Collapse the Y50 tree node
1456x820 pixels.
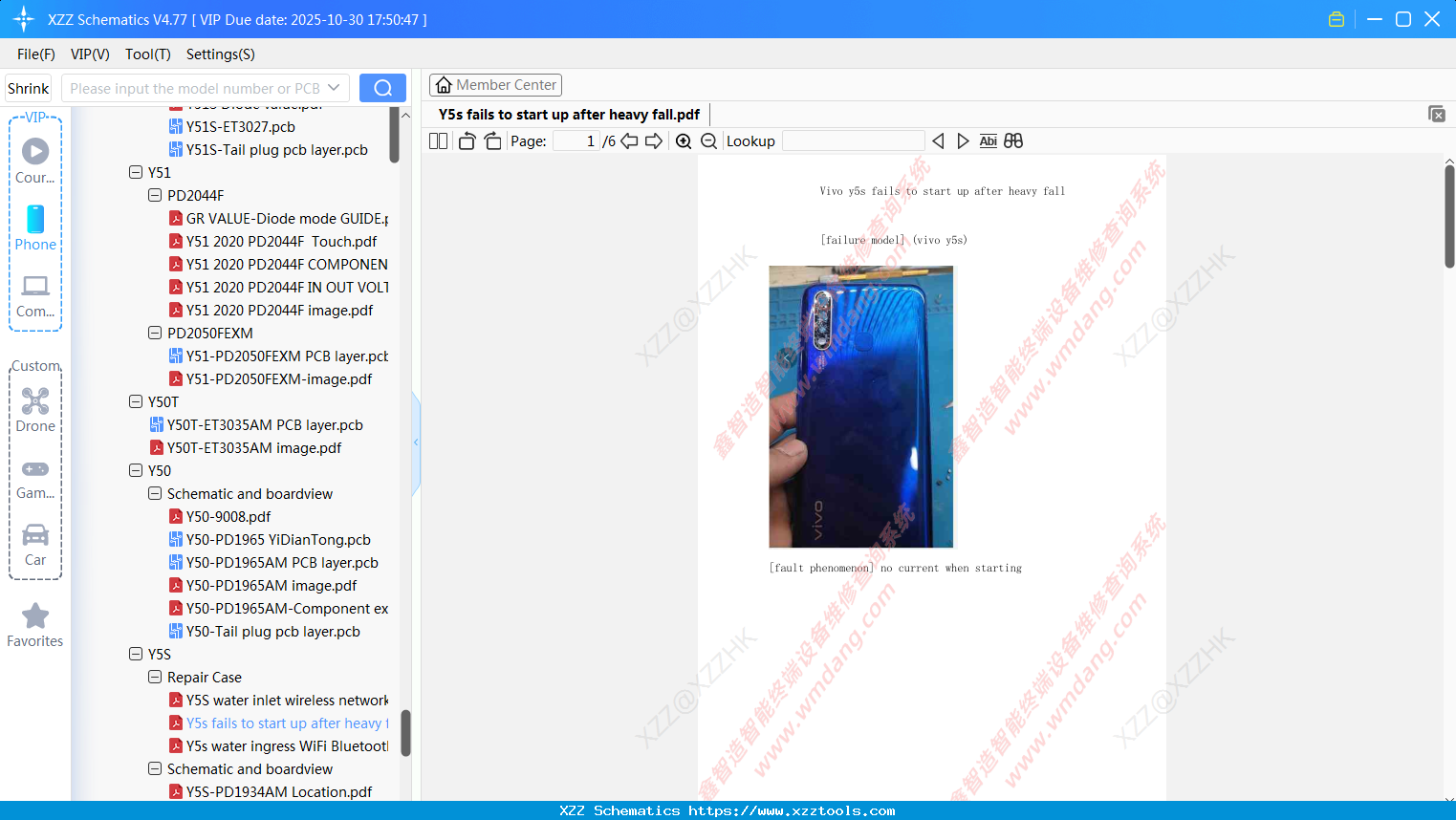point(136,470)
